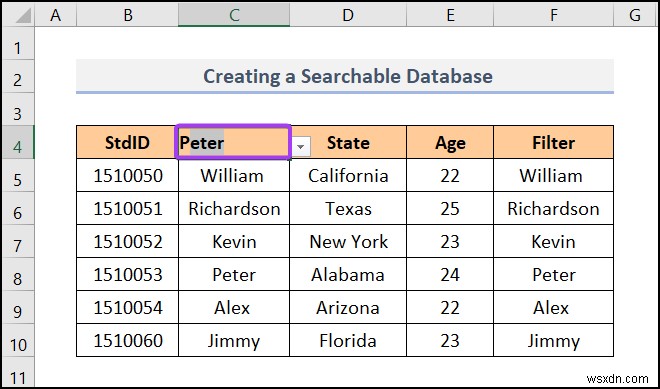Image resolution: width=660 pixels, height=389 pixels.
Task: Select Peter in the Filter column
Action: click(x=554, y=274)
